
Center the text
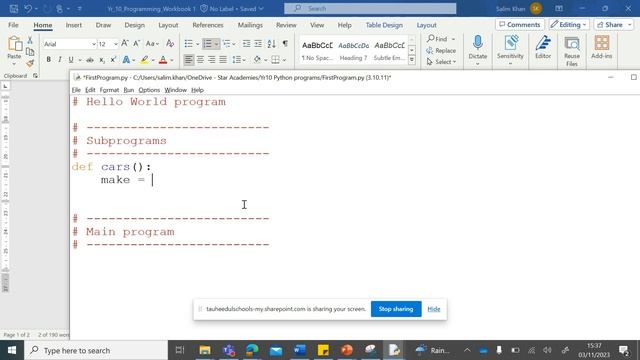[200, 60]
